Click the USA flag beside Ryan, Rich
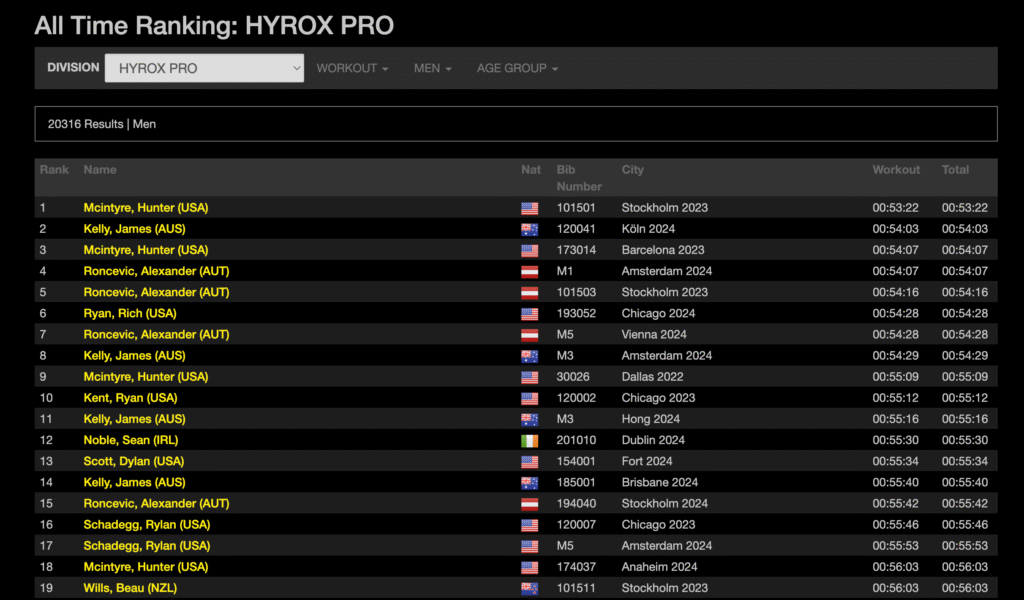Screen dimensions: 1024x600 530,314
